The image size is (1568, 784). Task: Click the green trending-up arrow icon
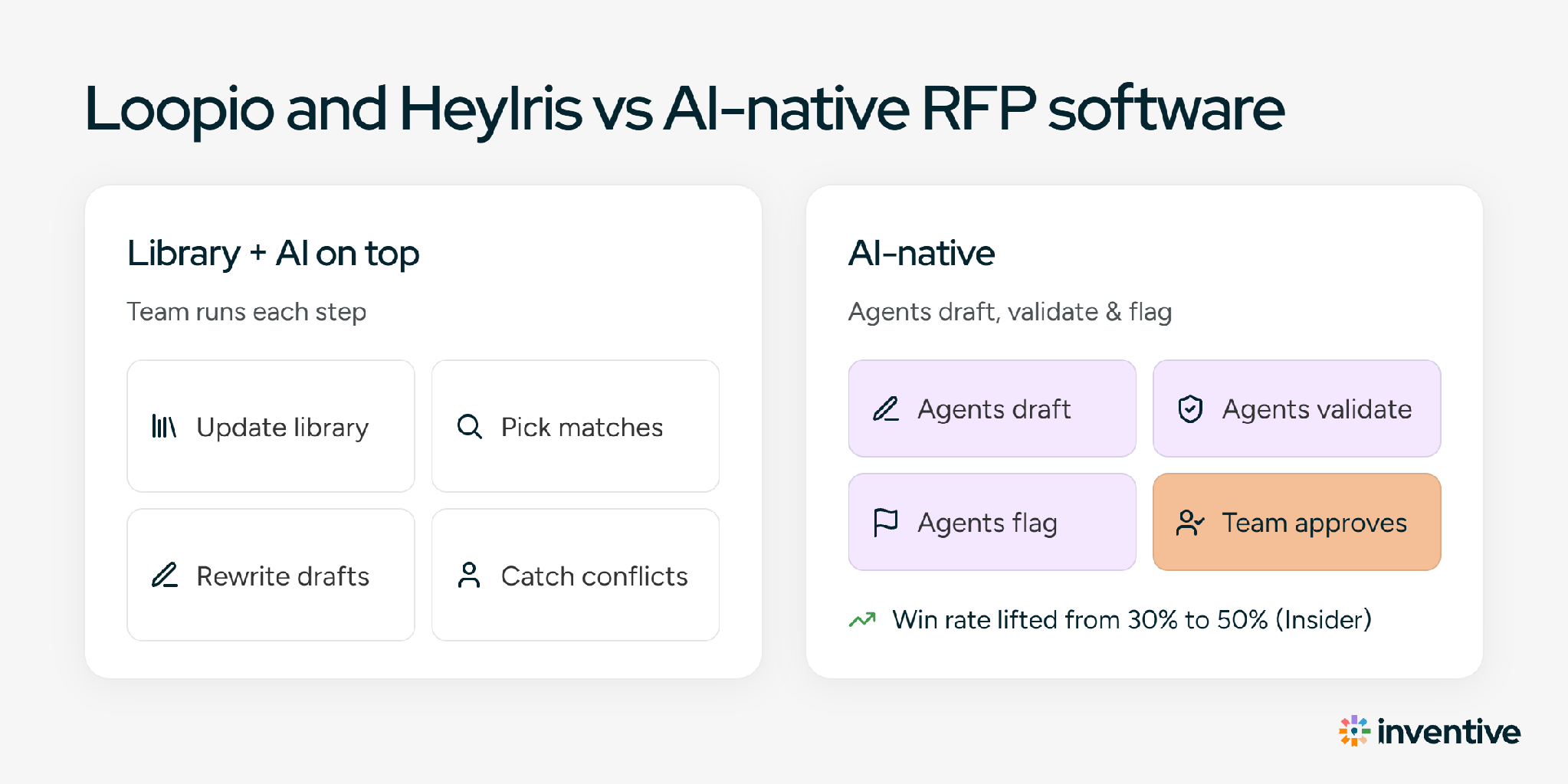tap(862, 619)
